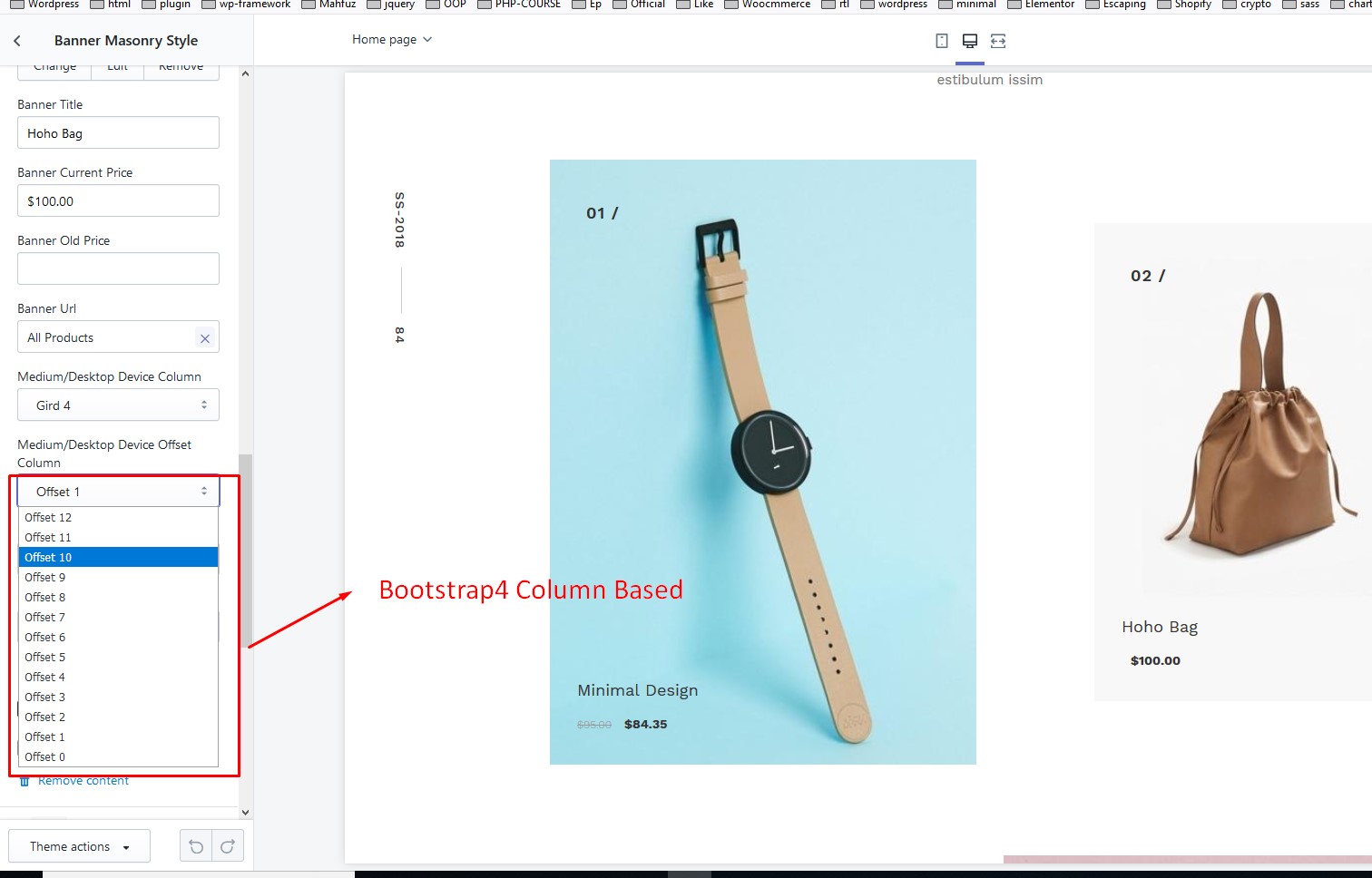Image resolution: width=1372 pixels, height=878 pixels.
Task: Expand the Gird 4 column dropdown
Action: [118, 405]
